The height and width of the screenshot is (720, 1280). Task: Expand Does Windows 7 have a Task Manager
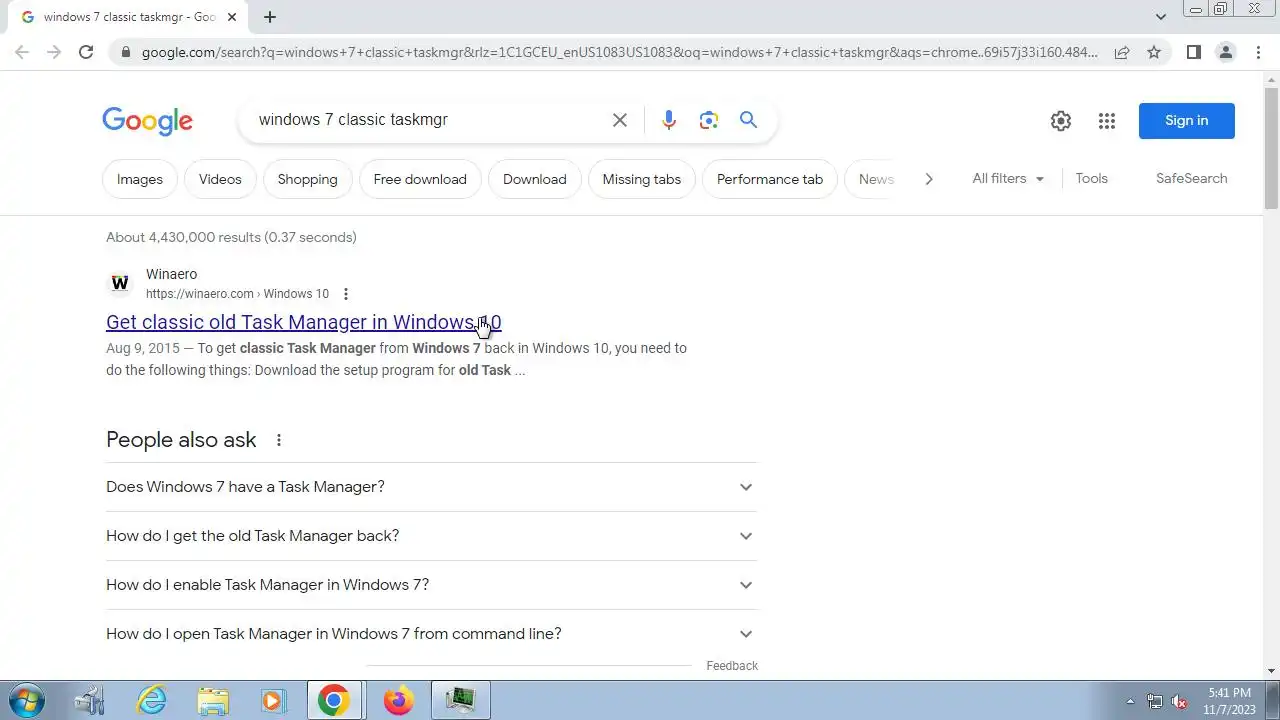[431, 487]
